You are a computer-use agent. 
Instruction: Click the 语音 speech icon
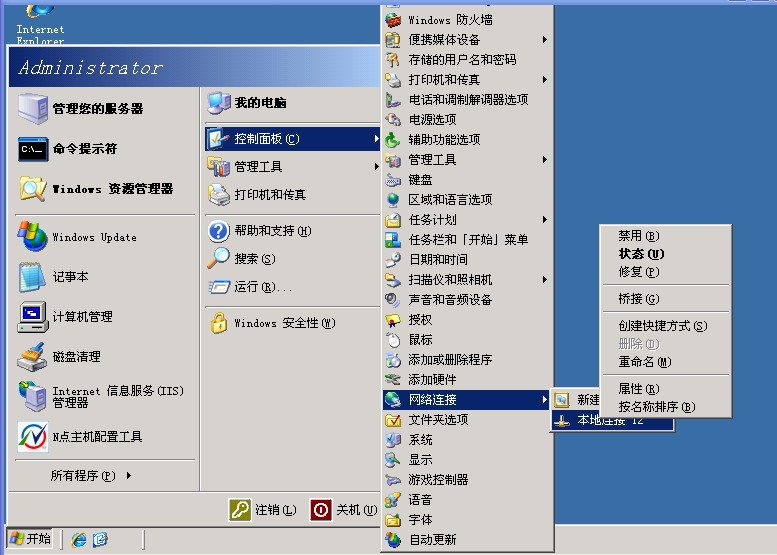(393, 500)
